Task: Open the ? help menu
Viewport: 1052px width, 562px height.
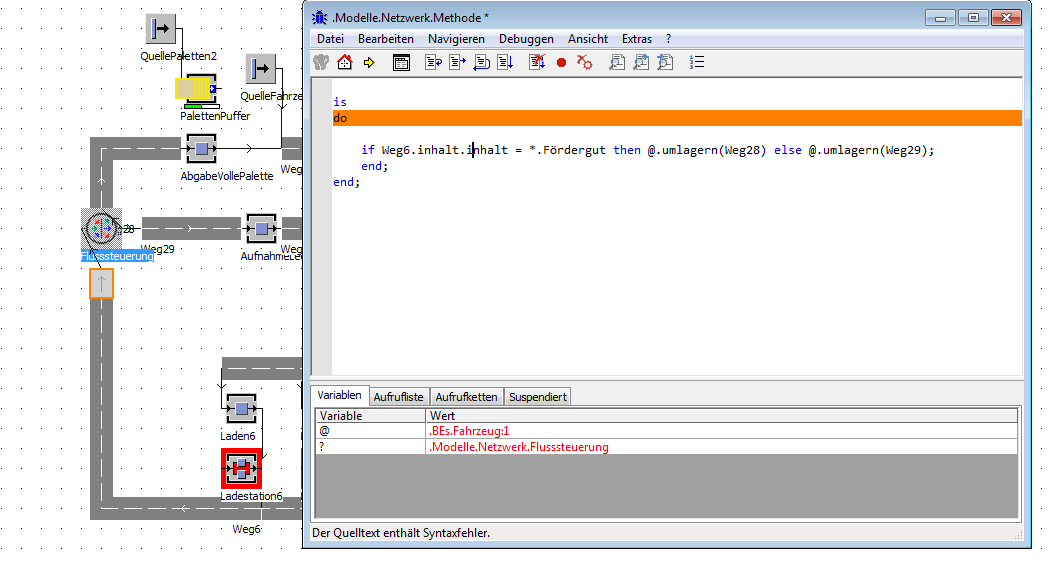Action: tap(668, 39)
